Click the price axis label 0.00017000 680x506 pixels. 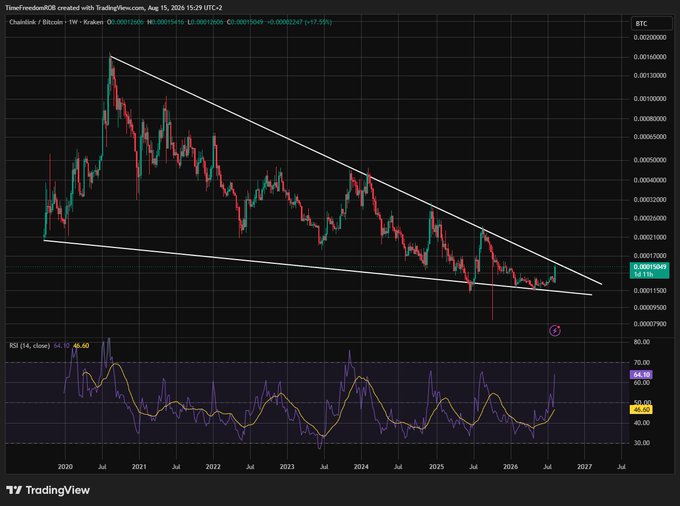[650, 256]
